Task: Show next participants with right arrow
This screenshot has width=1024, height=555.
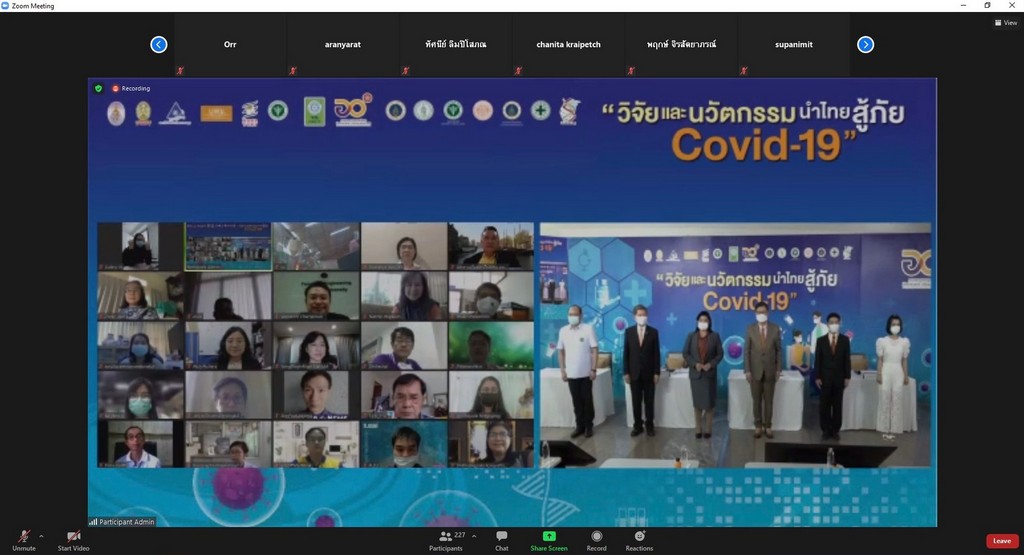Action: click(866, 44)
